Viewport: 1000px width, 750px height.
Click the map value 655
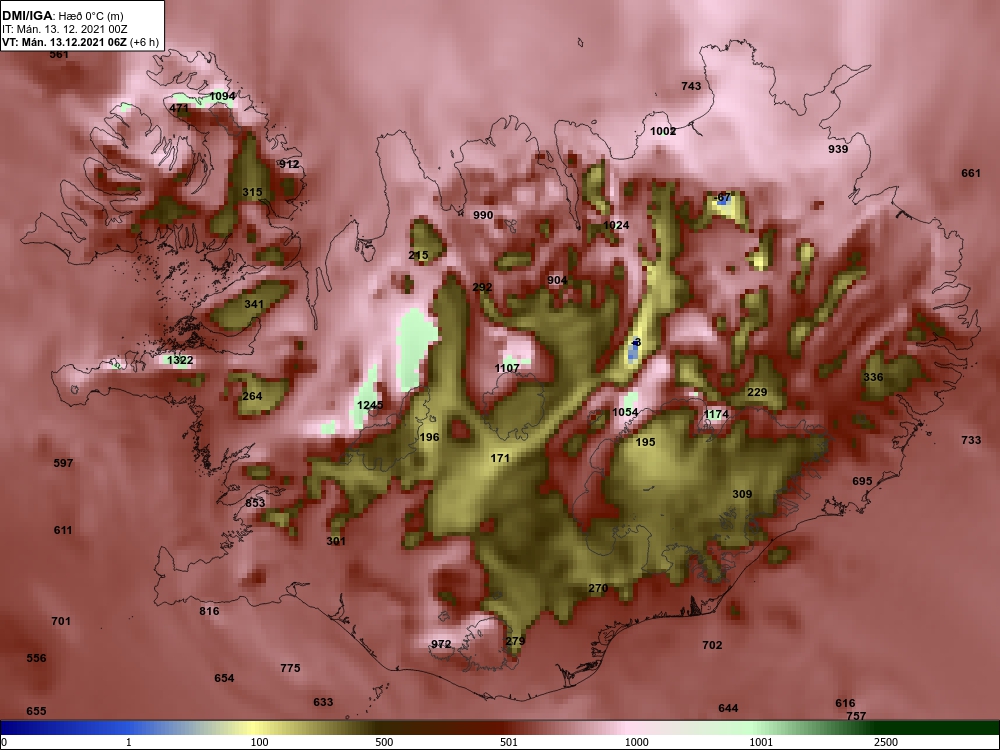pyautogui.click(x=36, y=711)
